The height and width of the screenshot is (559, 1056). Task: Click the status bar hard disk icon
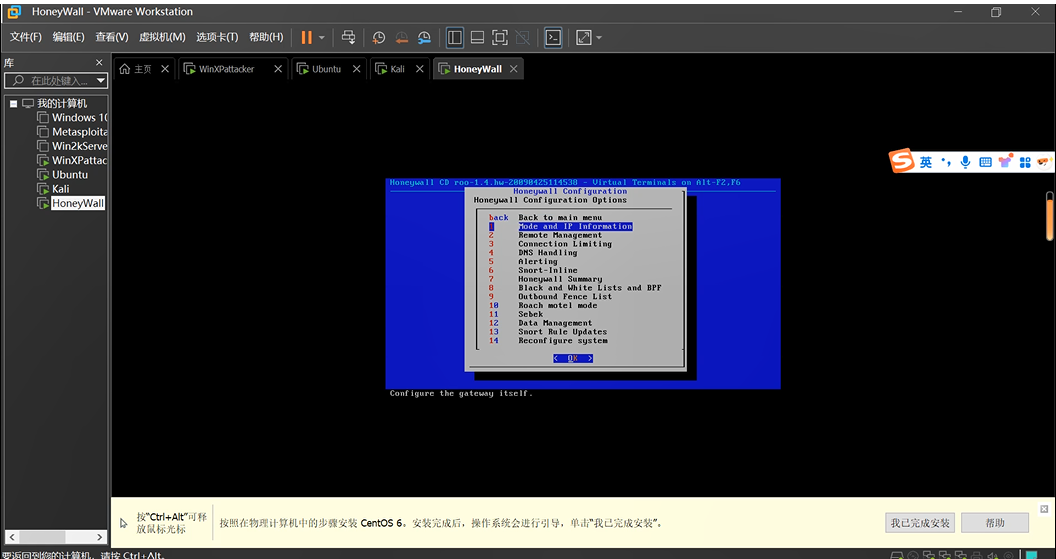coord(896,556)
